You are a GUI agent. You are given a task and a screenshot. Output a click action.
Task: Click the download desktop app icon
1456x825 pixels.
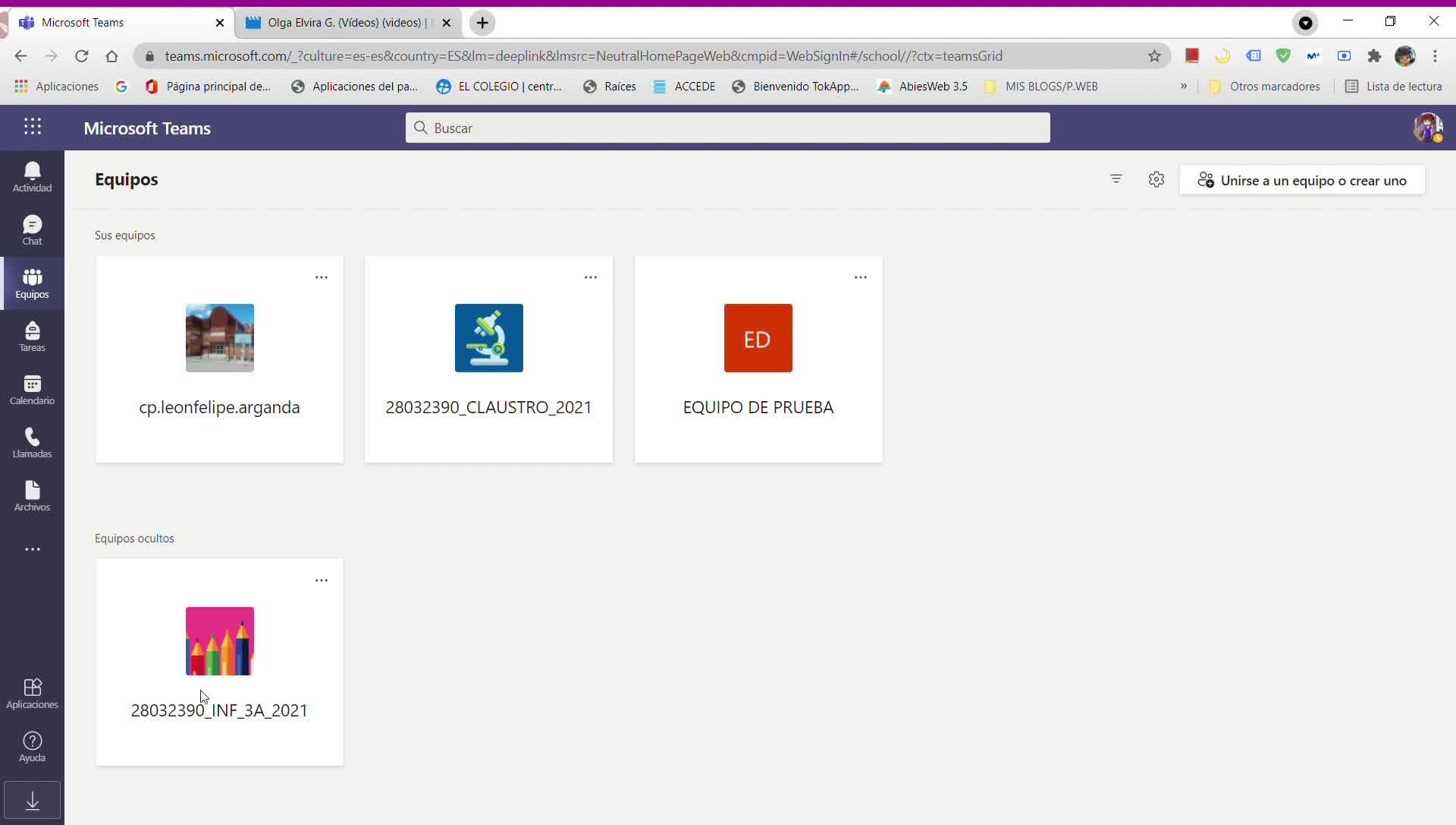click(32, 801)
